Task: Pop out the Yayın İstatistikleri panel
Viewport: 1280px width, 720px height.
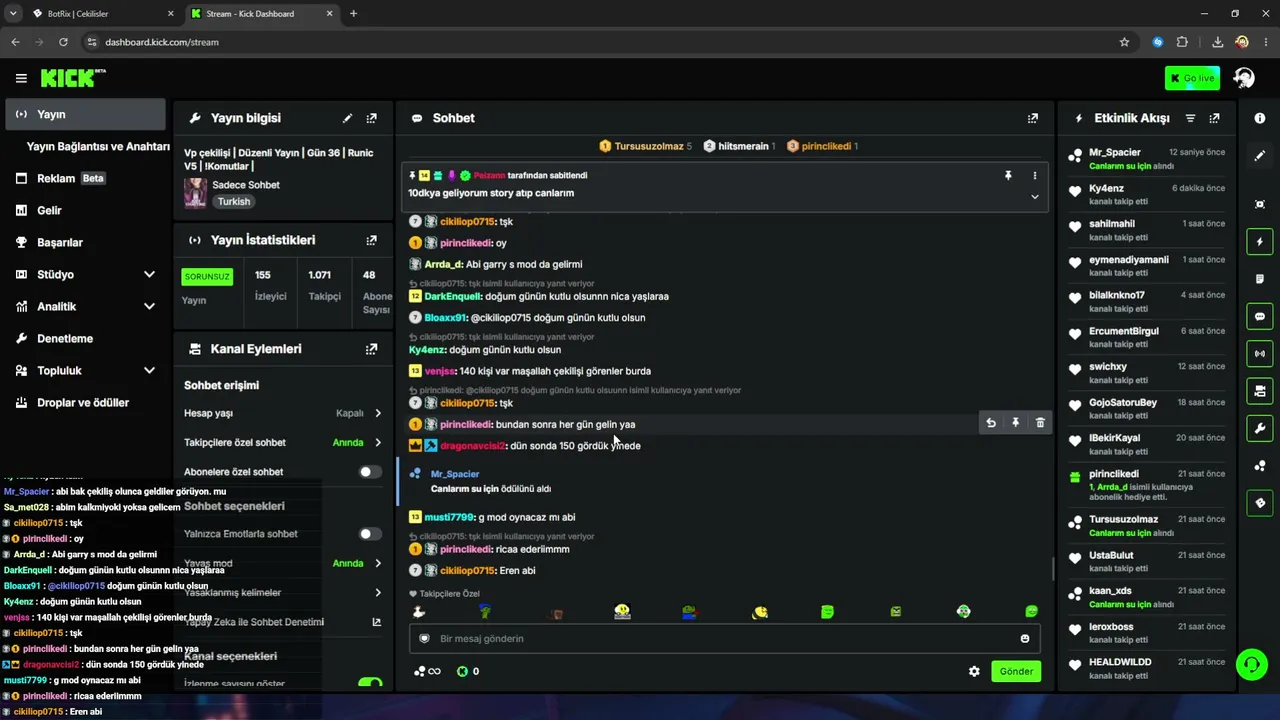Action: (372, 240)
